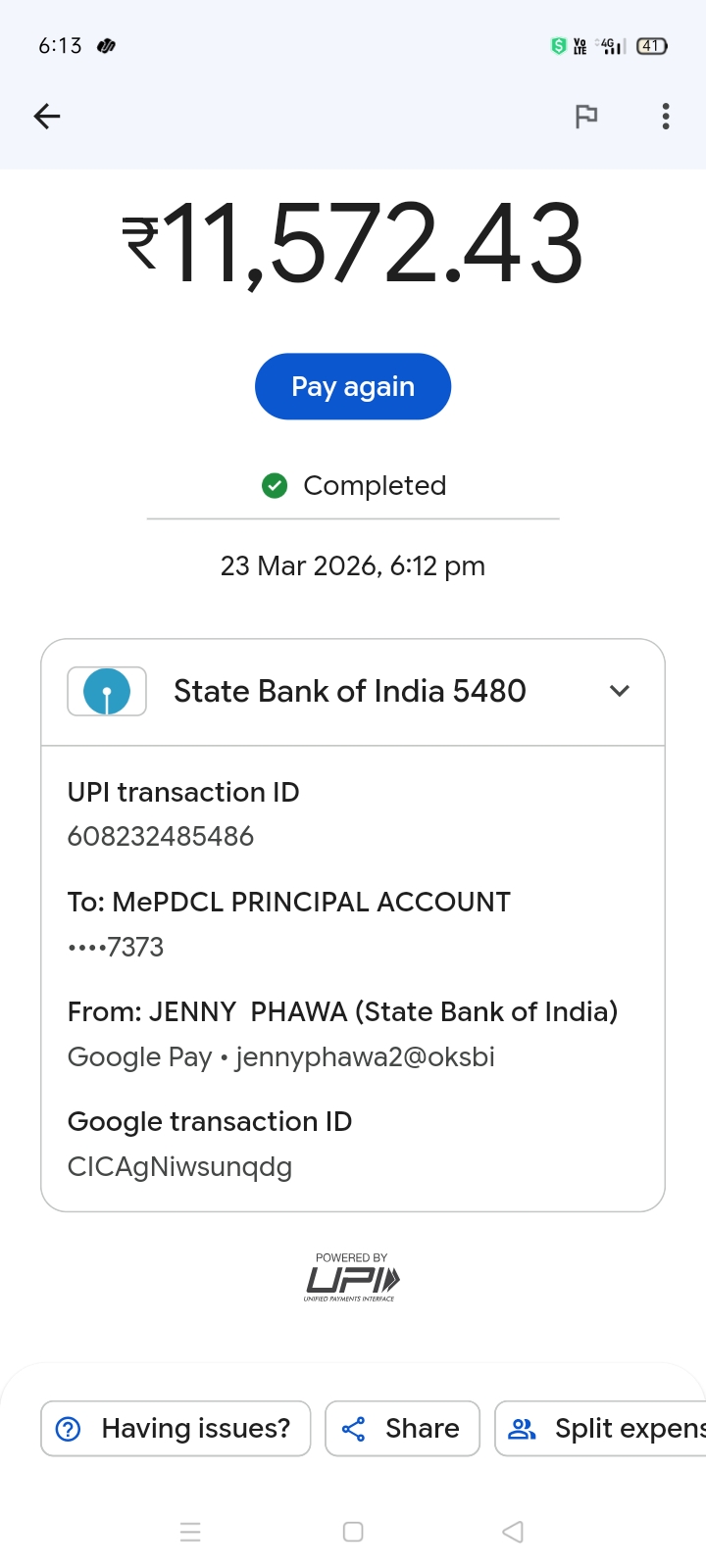
Task: Open the Android recent apps menu icon
Action: [190, 1532]
